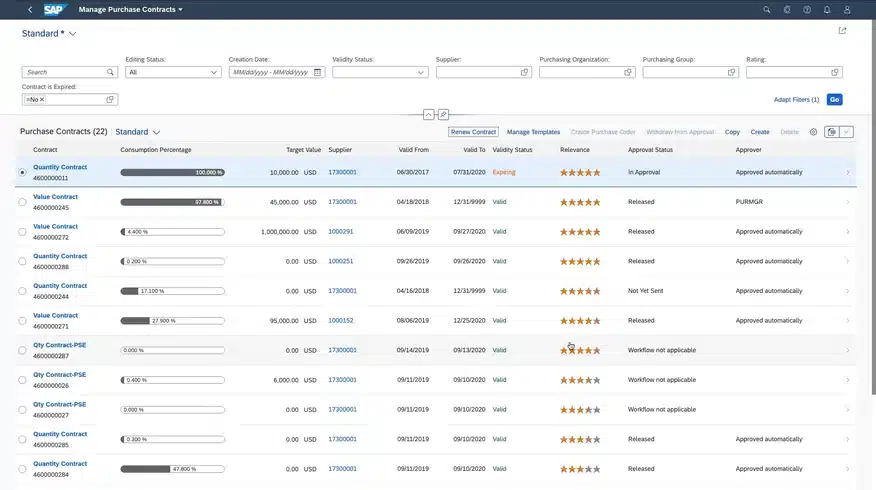The width and height of the screenshot is (876, 490).
Task: Click the 100.000 % consumption bar
Action: click(173, 173)
